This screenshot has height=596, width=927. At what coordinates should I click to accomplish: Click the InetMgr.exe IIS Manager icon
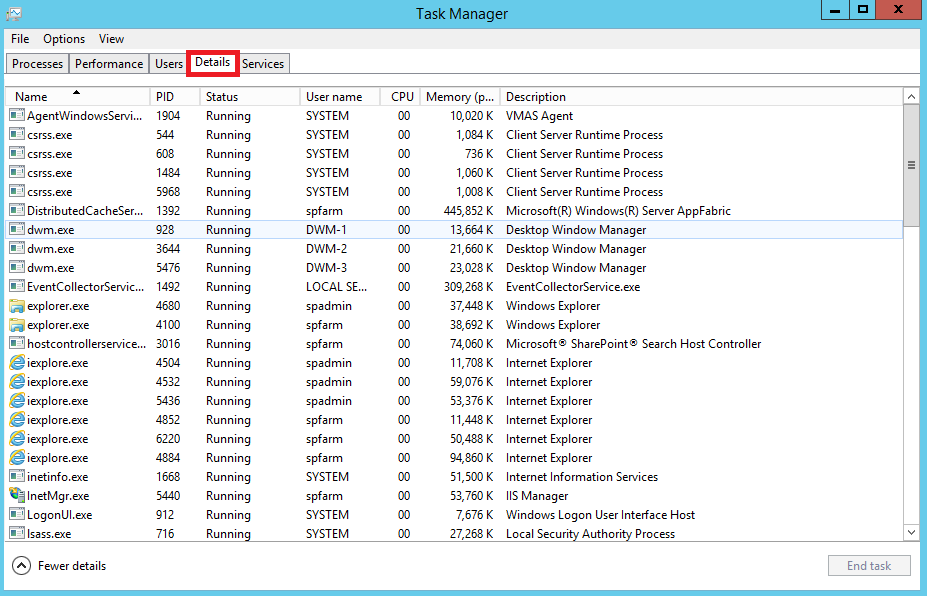(17, 495)
